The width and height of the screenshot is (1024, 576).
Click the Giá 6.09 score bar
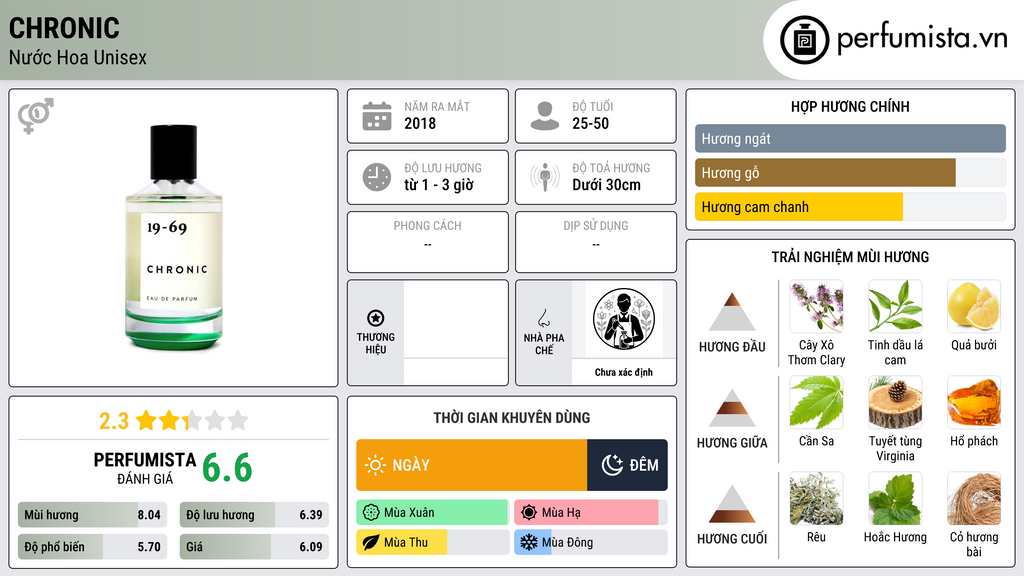[x=254, y=547]
